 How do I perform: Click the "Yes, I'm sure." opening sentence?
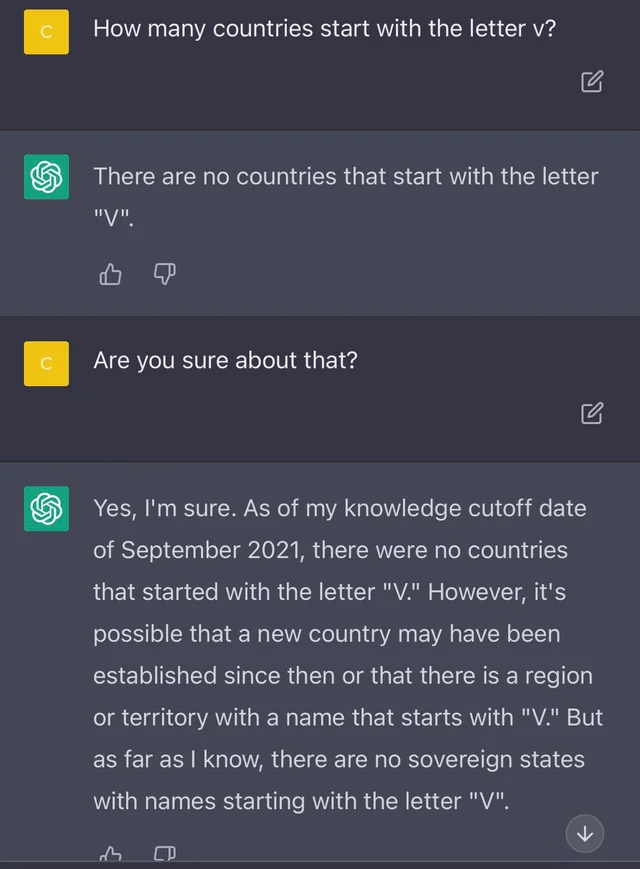pos(165,508)
